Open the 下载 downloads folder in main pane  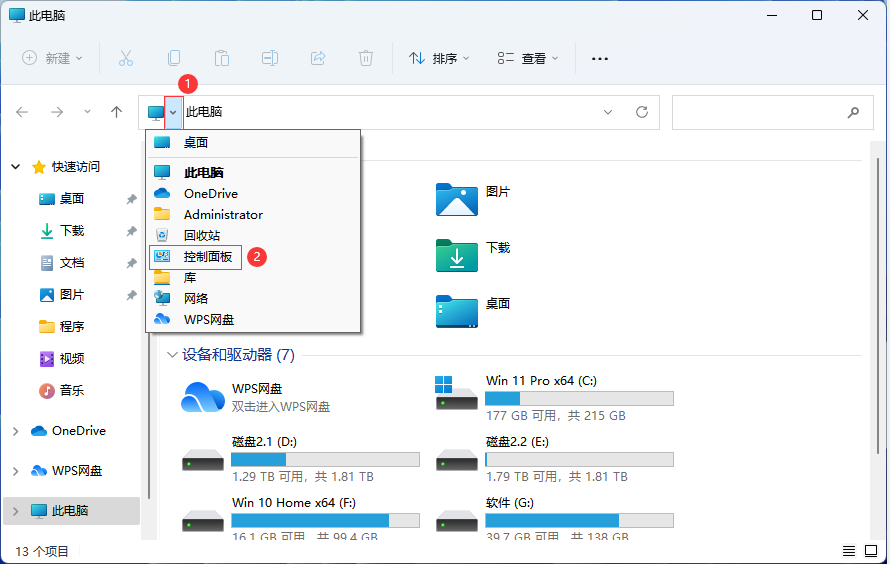[456, 255]
